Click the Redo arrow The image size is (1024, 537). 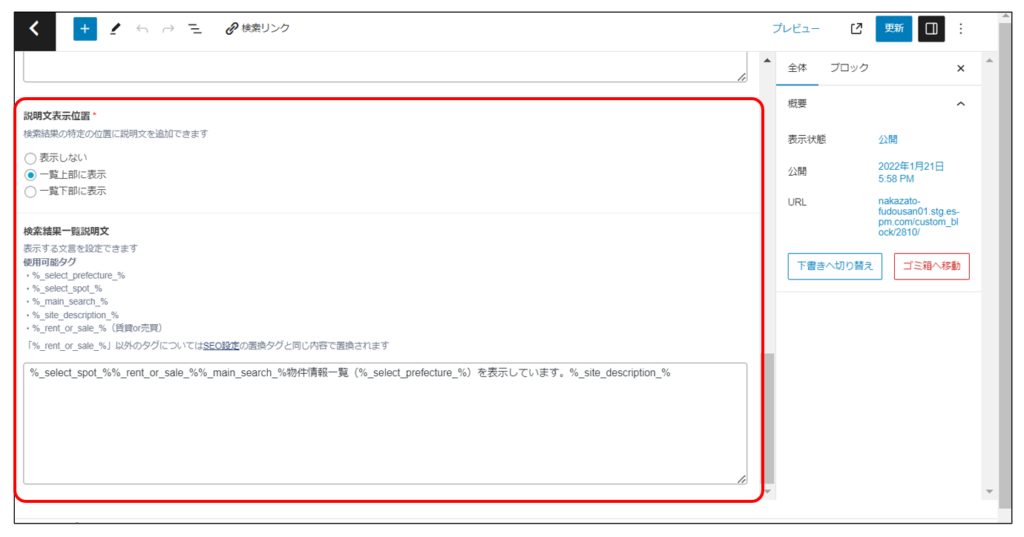coord(167,29)
